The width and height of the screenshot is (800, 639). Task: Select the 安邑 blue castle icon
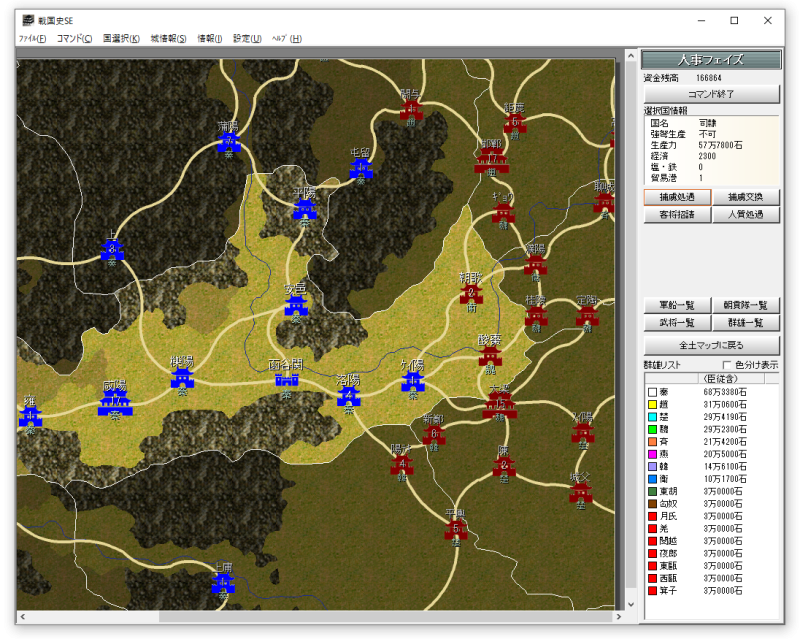click(296, 305)
